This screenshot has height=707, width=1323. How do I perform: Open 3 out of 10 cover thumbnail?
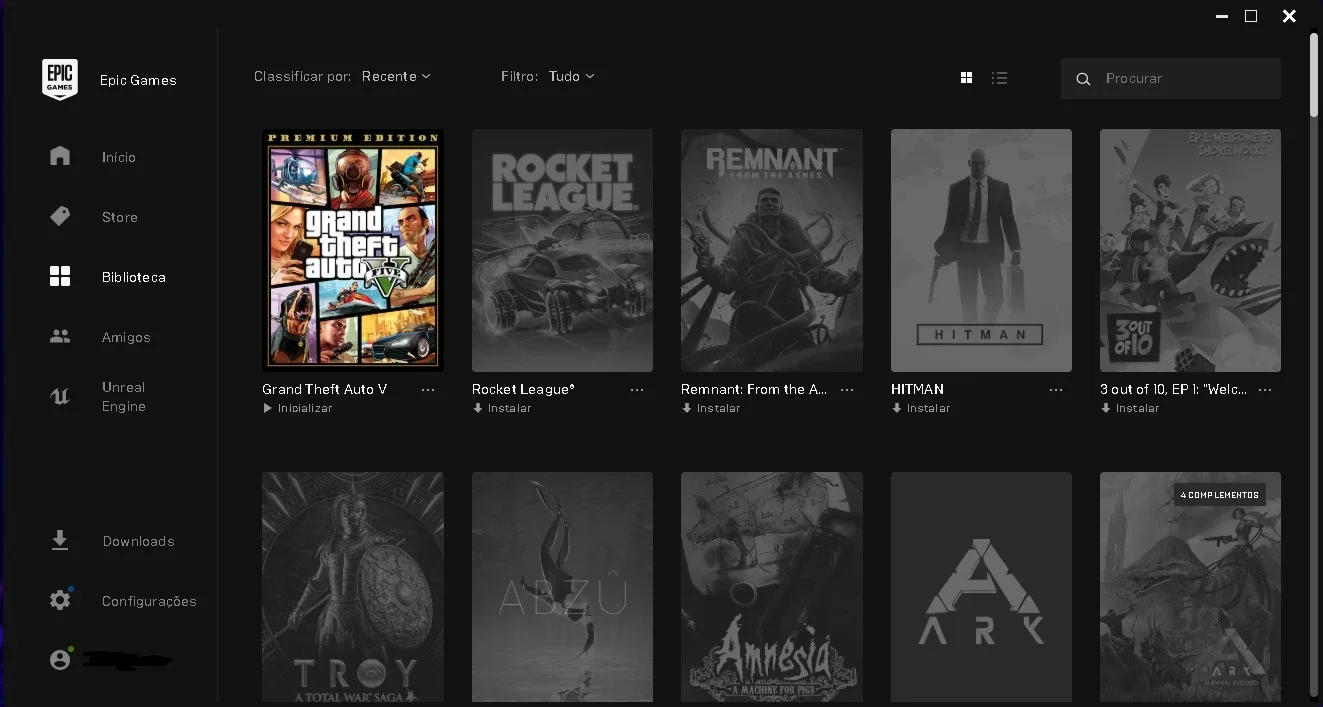click(1190, 250)
